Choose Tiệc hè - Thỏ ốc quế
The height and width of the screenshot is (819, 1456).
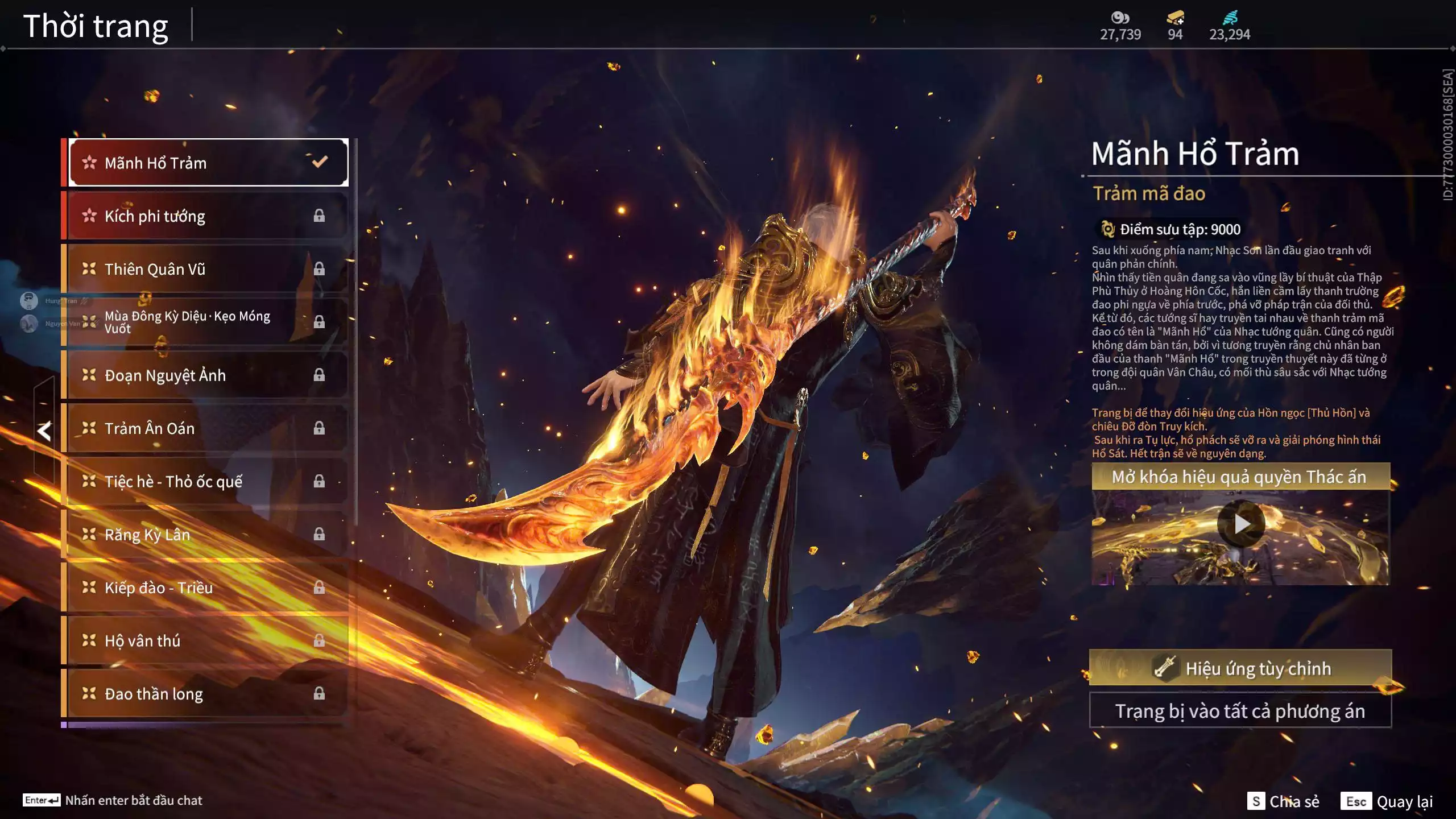tap(207, 481)
